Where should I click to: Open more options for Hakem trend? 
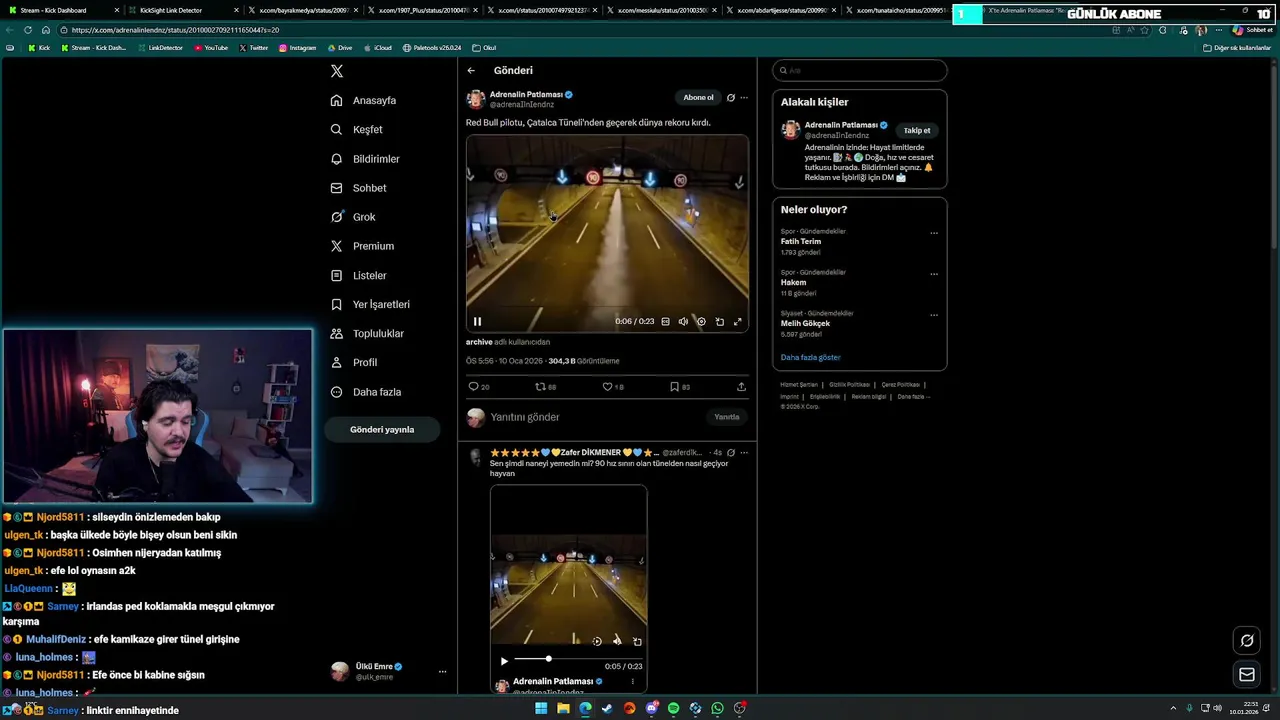coord(934,274)
